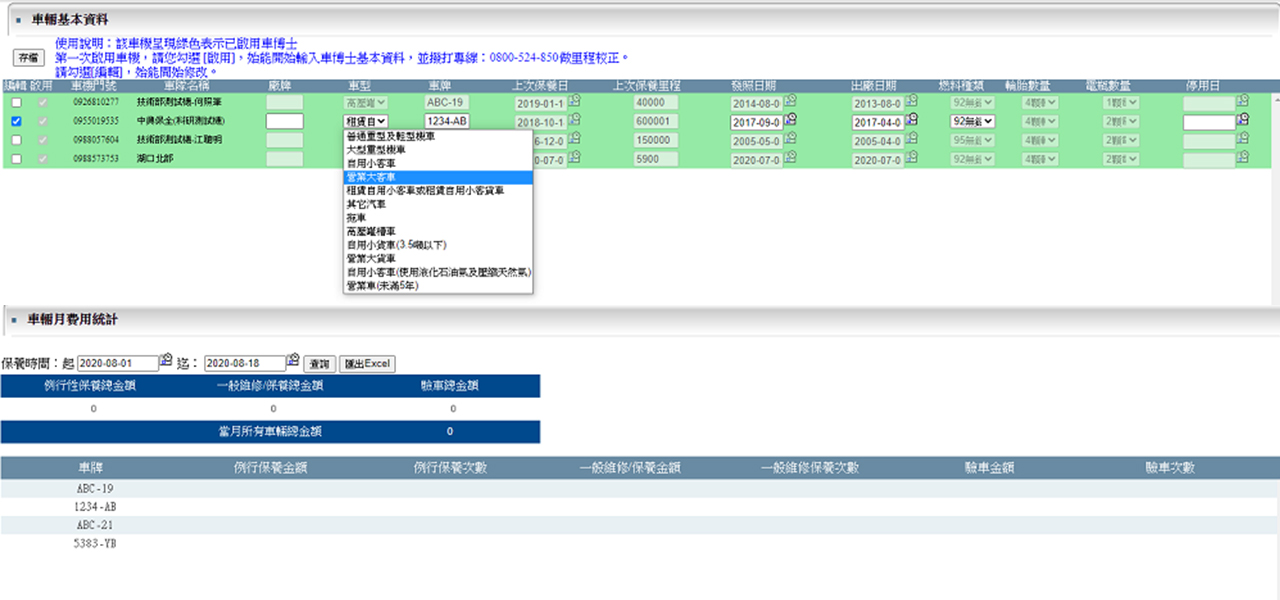Open calendar for 保養時間 start date
Screen dimensions: 1280x600
[x=167, y=361]
